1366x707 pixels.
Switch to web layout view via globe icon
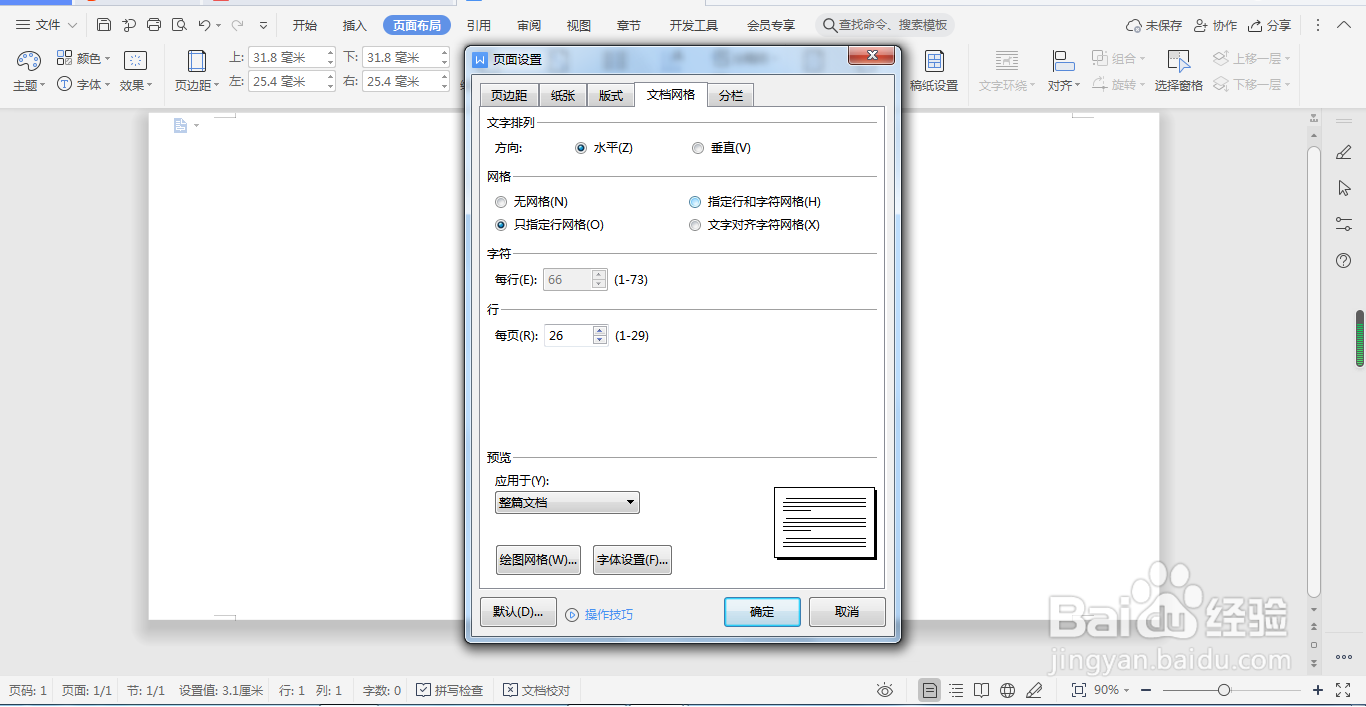click(x=1007, y=690)
